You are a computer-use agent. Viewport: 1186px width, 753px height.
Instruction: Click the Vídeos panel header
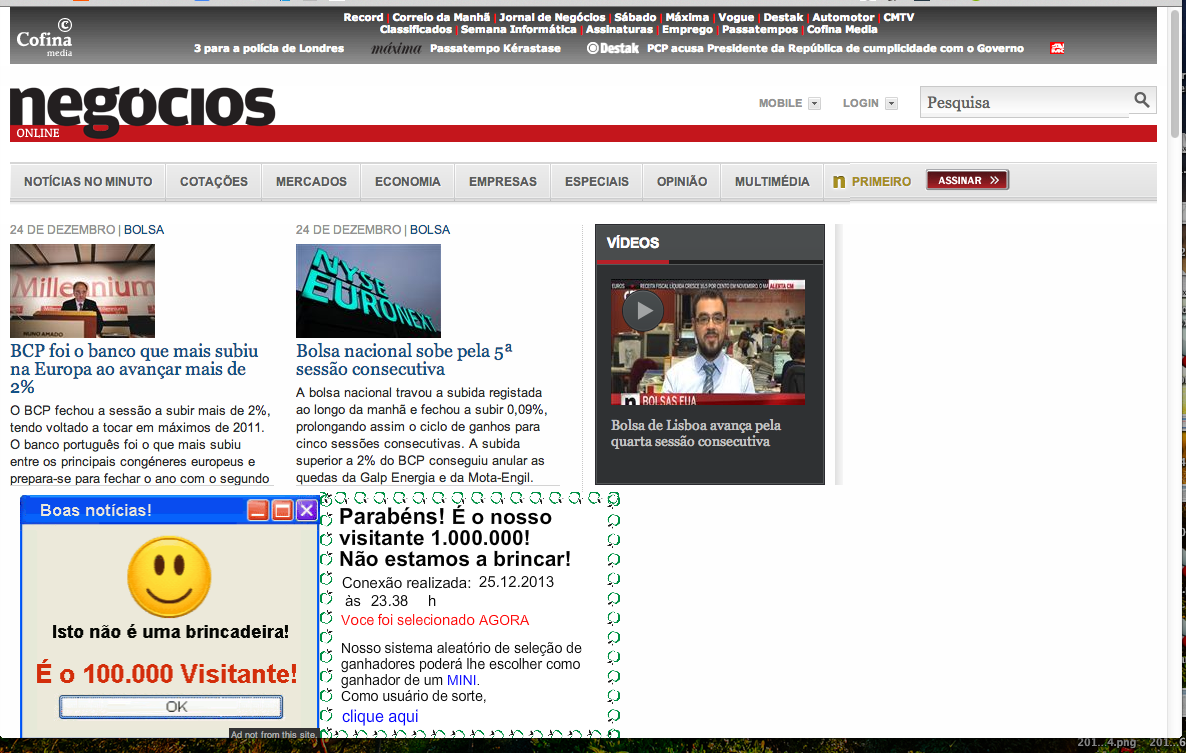click(x=709, y=243)
